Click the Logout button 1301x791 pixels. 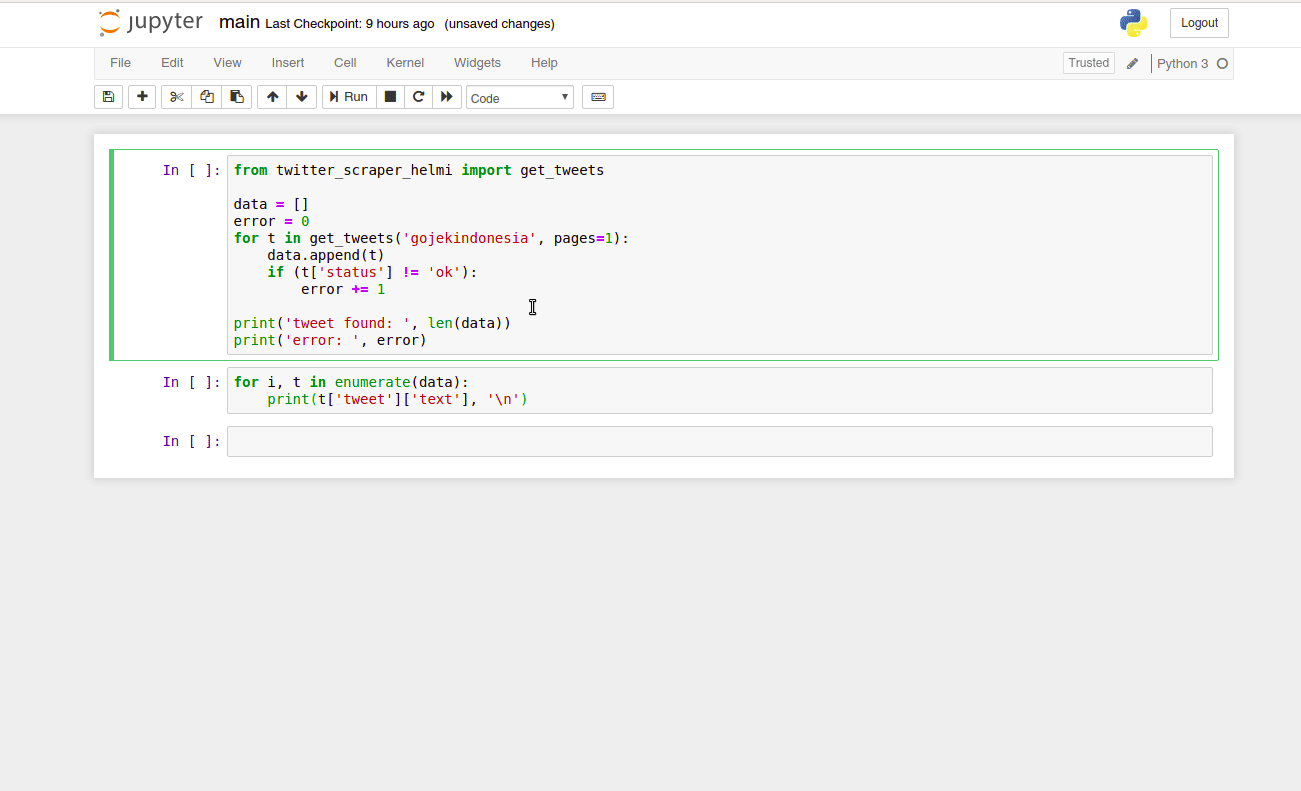[x=1199, y=23]
